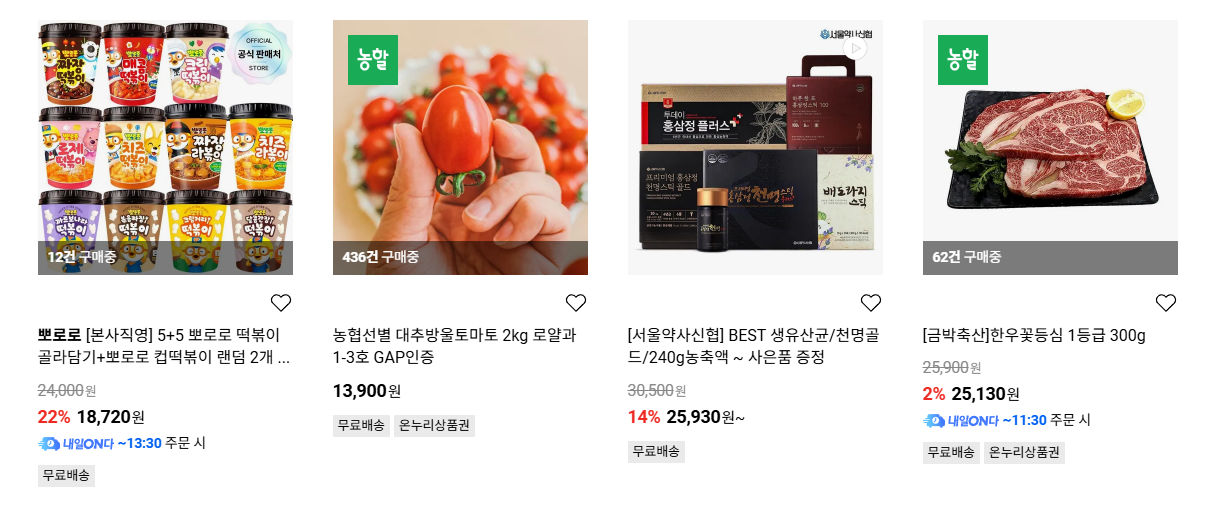Click the 무료배송 tag under the ginseng product
The width and height of the screenshot is (1210, 528).
[656, 451]
